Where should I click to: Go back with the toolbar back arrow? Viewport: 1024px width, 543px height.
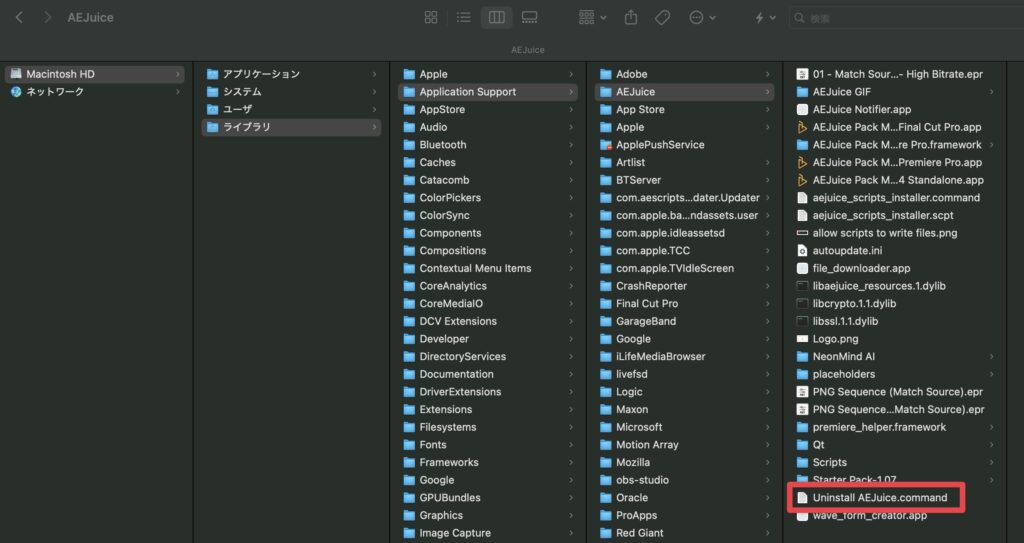[x=19, y=18]
